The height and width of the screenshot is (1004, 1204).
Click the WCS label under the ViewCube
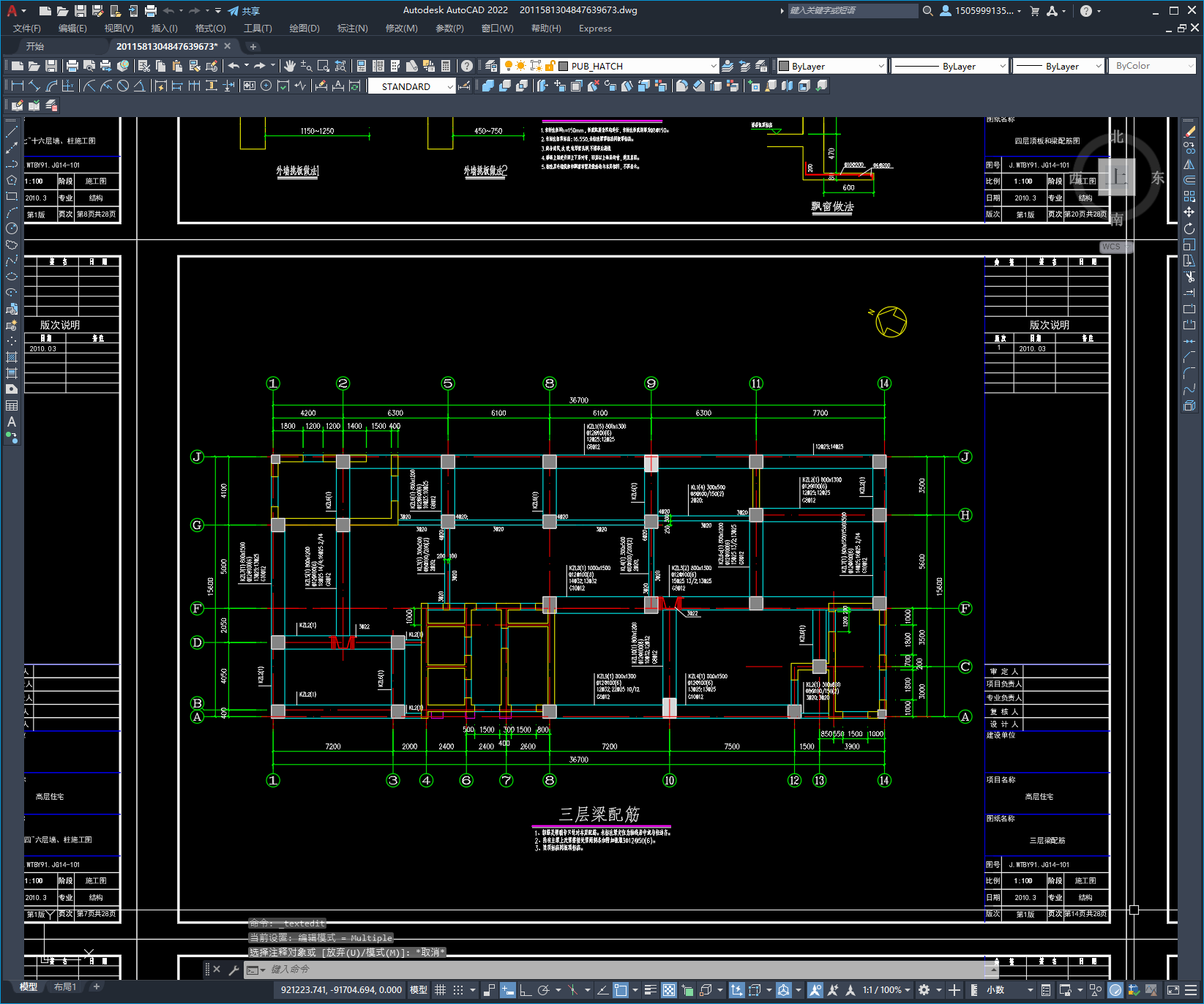1111,247
